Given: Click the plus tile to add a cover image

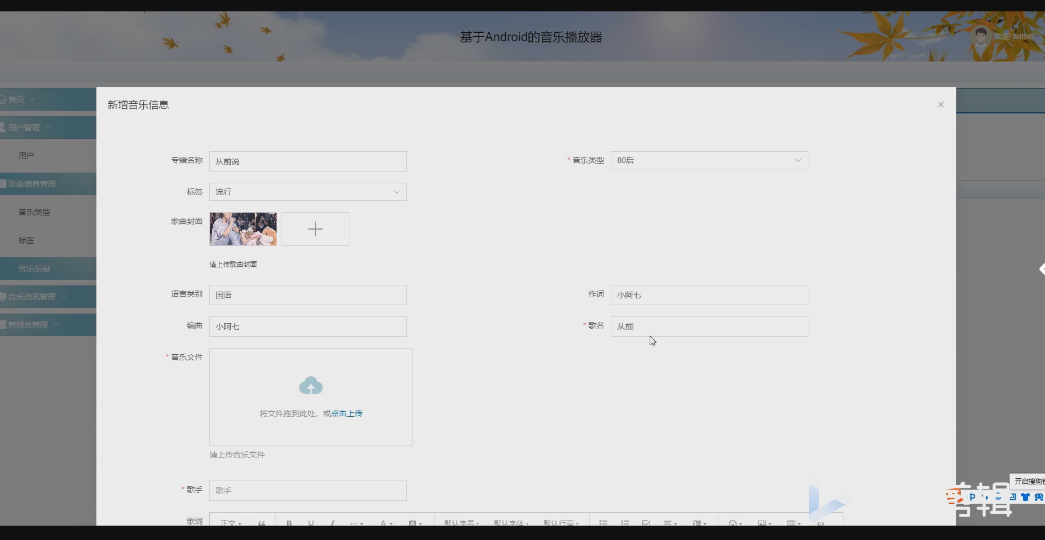Looking at the screenshot, I should click(315, 229).
